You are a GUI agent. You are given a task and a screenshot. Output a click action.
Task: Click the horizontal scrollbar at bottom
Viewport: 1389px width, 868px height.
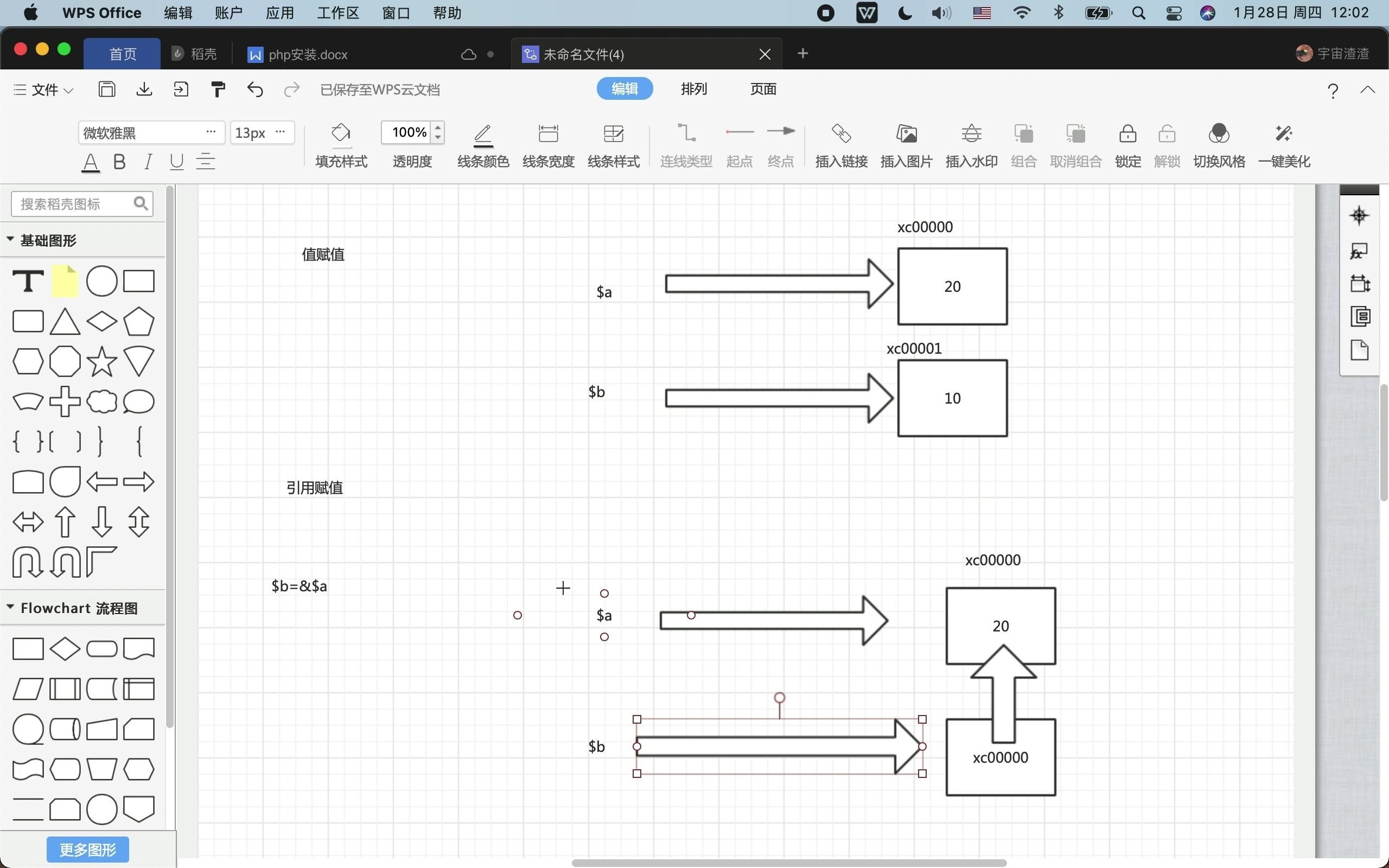click(x=789, y=863)
